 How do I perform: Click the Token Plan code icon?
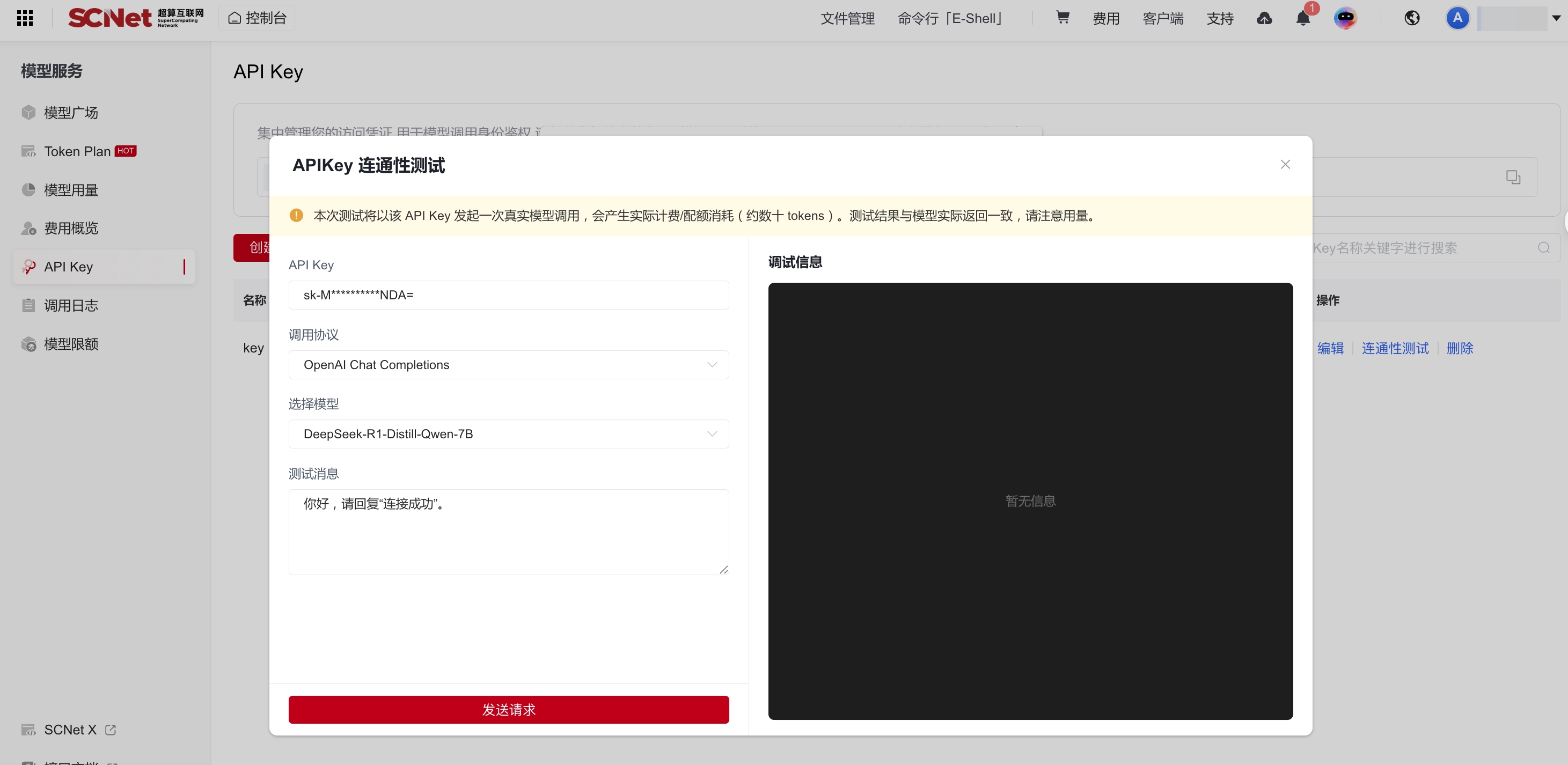click(28, 151)
